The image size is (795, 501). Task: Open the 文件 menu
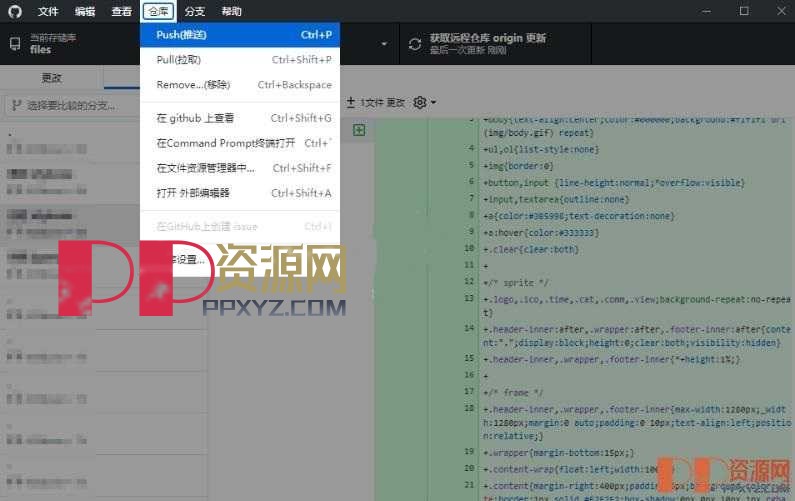click(48, 11)
